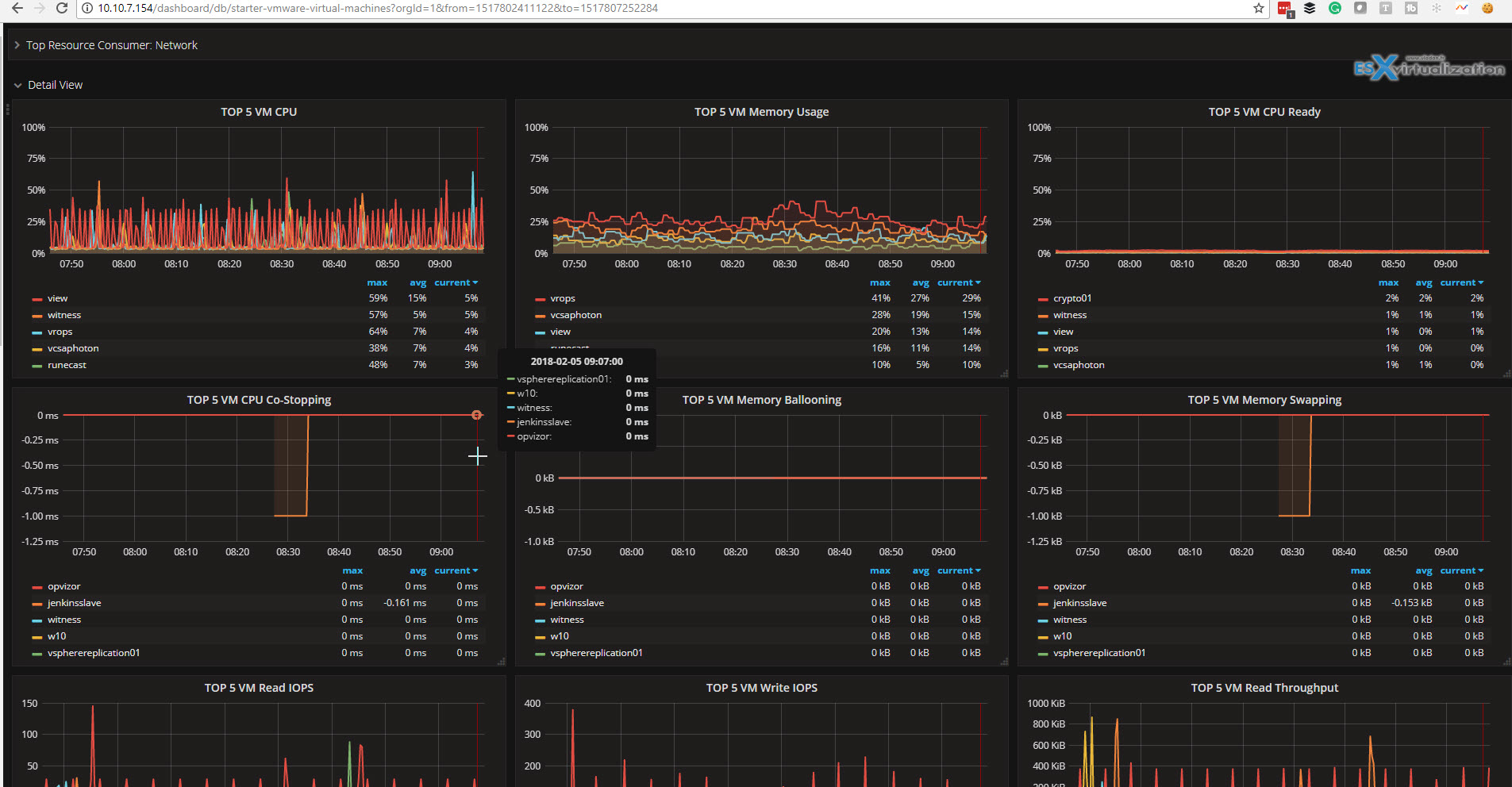Click the green color line next to 'runecast' in VM CPU

pos(37,366)
